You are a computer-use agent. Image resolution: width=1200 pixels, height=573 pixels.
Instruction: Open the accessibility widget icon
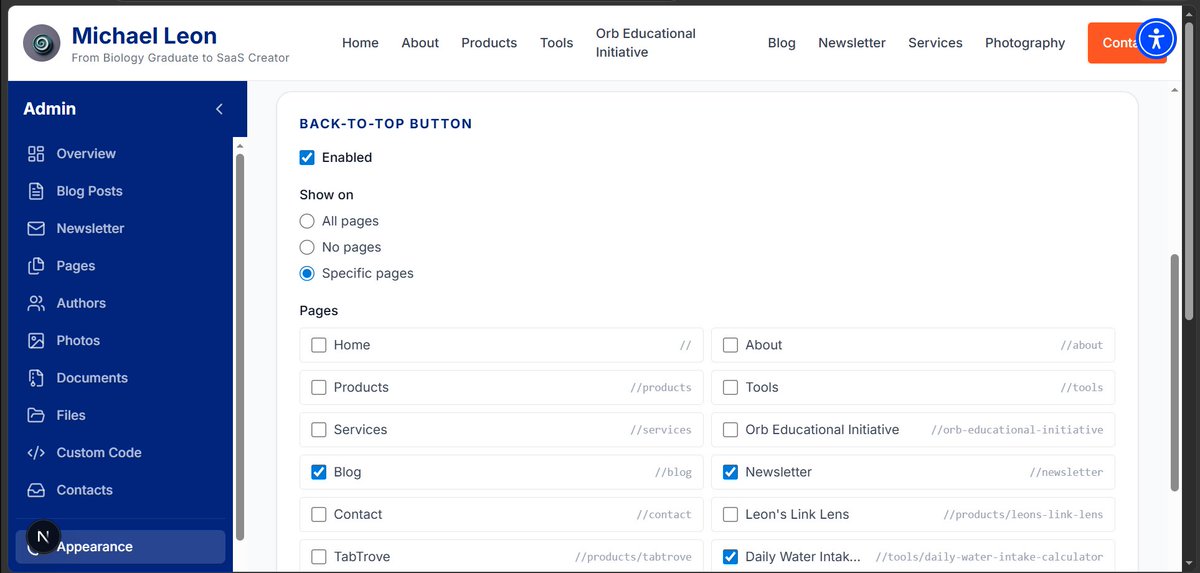[1157, 40]
